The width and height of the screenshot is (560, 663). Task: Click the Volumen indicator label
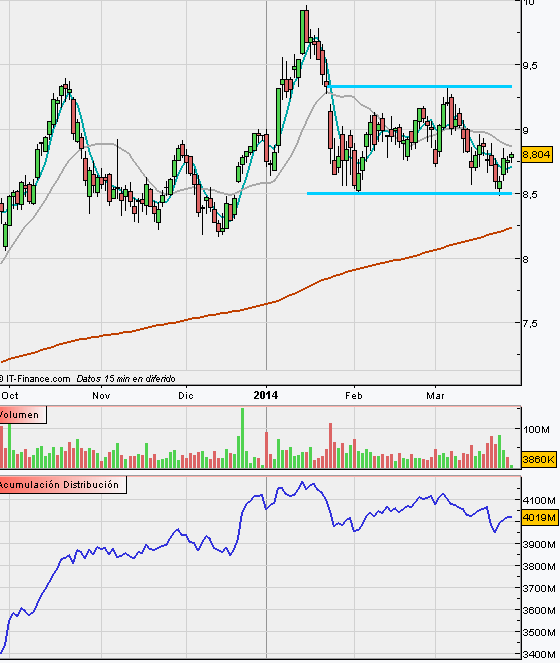pyautogui.click(x=23, y=414)
